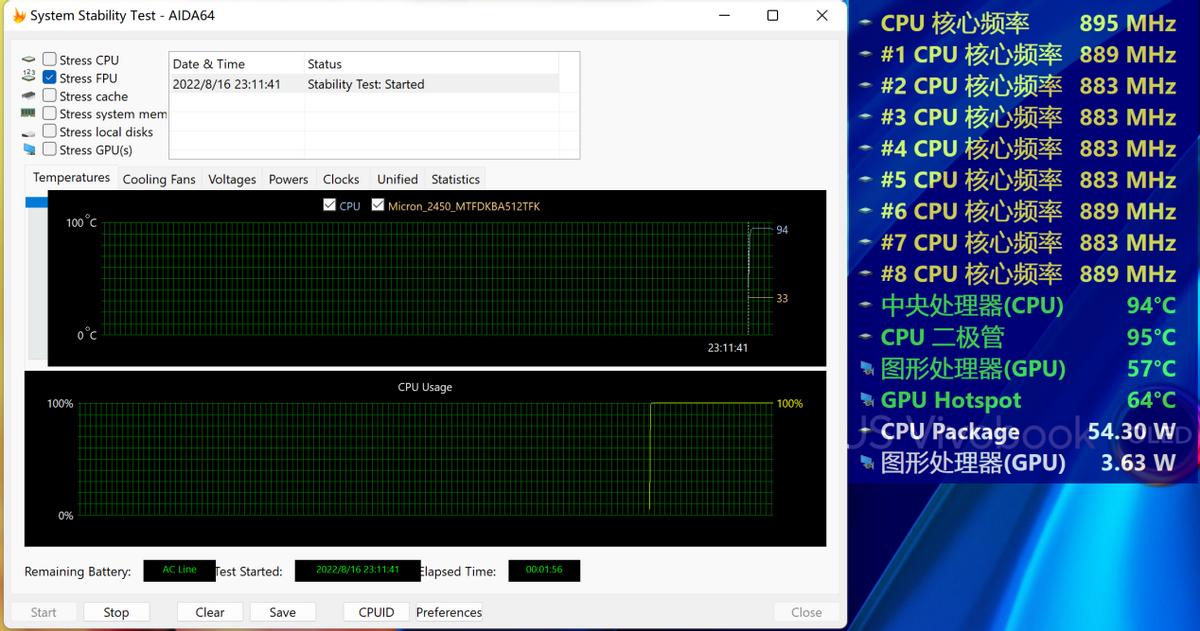Image resolution: width=1200 pixels, height=631 pixels.
Task: Disable the Stress FPU checkbox
Action: pyautogui.click(x=49, y=77)
